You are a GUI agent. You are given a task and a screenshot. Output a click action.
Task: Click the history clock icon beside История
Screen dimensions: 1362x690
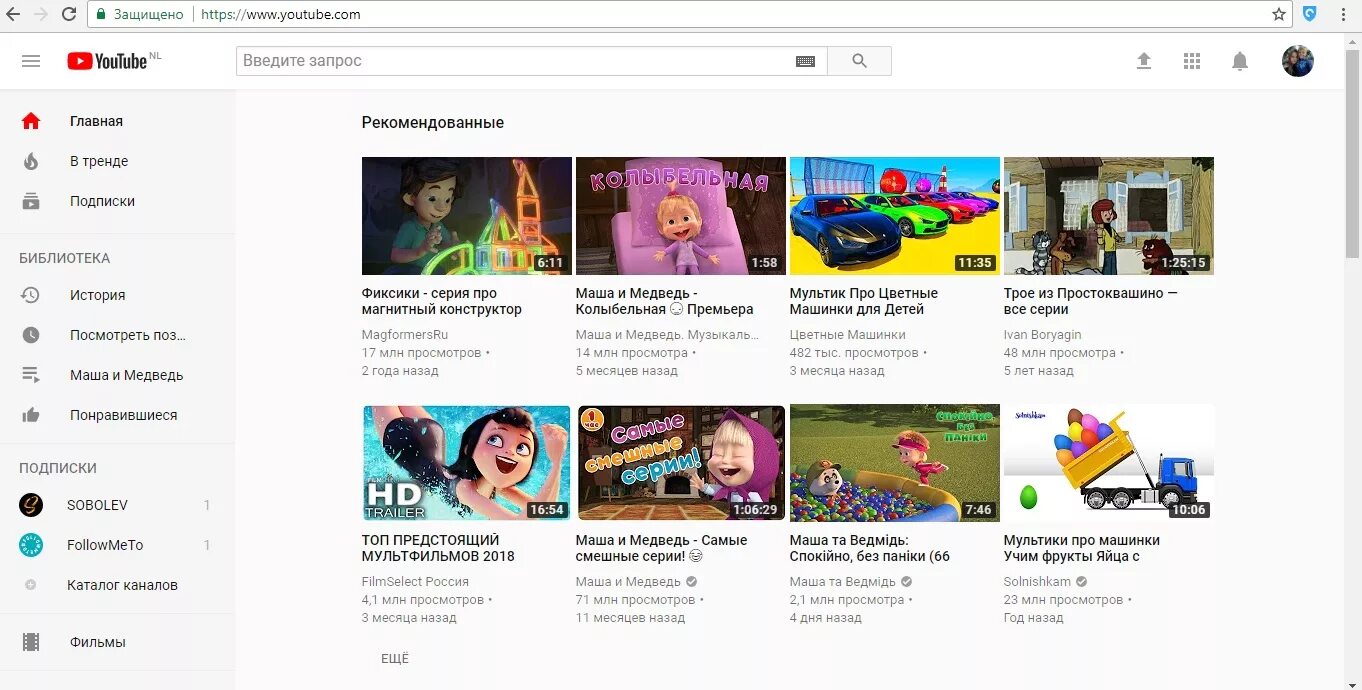click(31, 295)
